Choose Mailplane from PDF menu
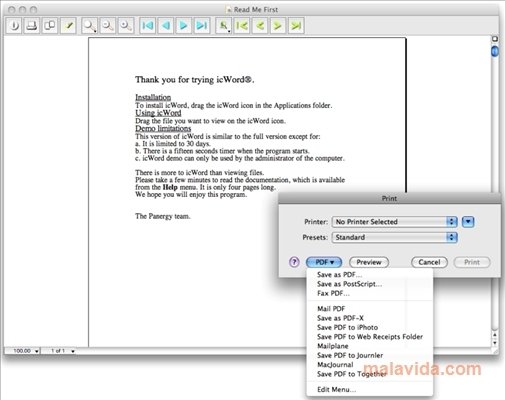Viewport: 505px width, 400px height. [x=369, y=346]
